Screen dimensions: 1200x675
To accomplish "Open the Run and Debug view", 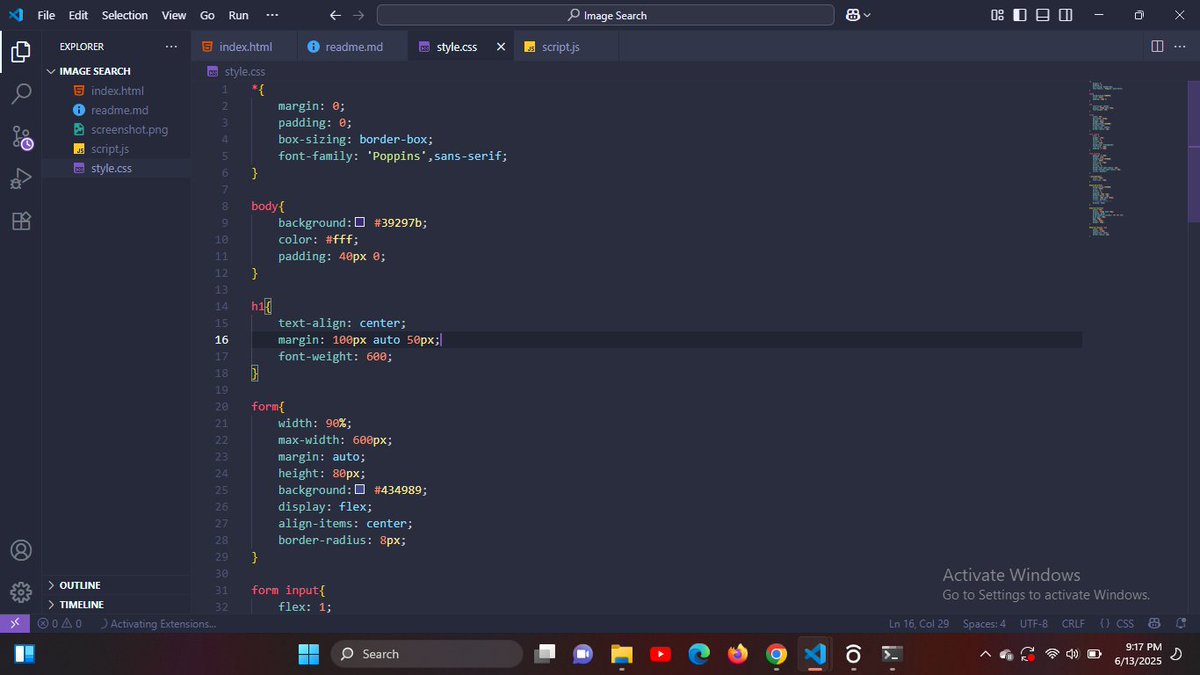I will coord(21,178).
